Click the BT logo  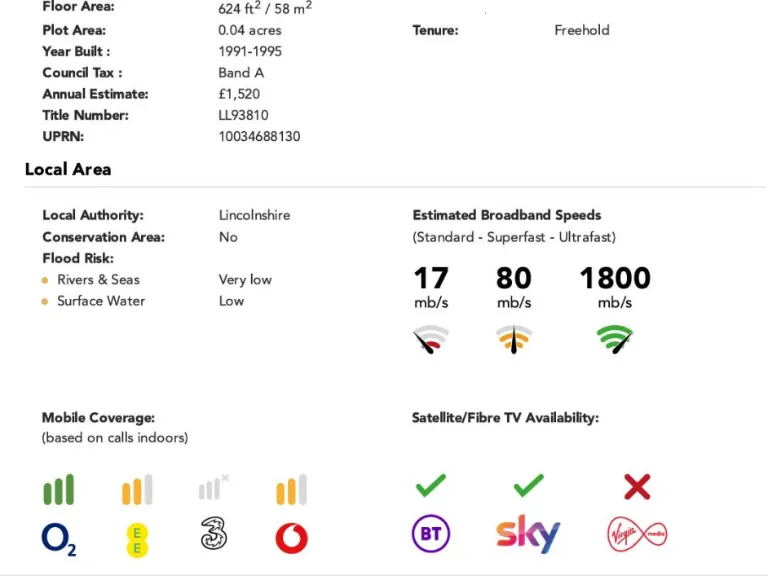[x=431, y=535]
